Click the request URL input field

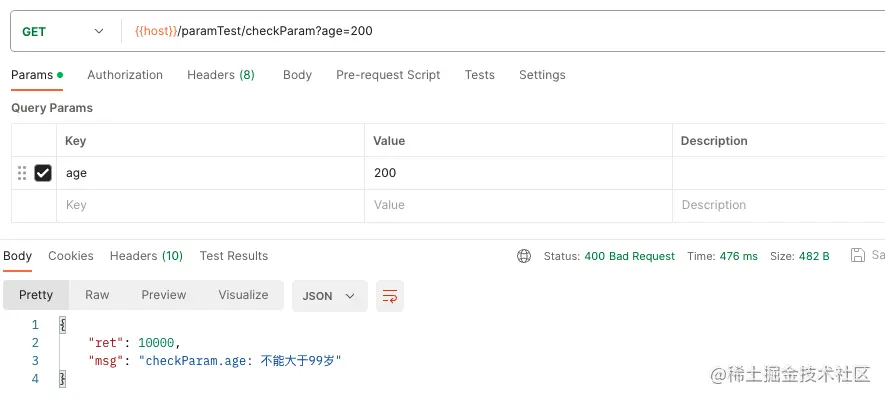(502, 31)
